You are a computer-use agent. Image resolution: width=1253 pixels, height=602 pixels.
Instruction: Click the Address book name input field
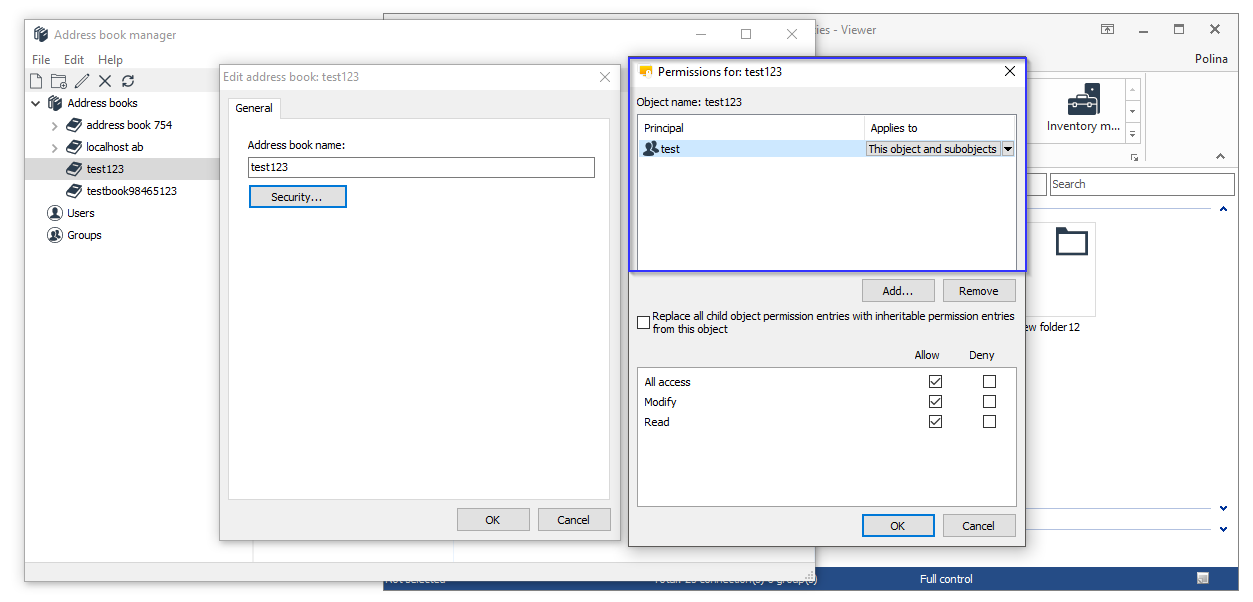(x=420, y=167)
